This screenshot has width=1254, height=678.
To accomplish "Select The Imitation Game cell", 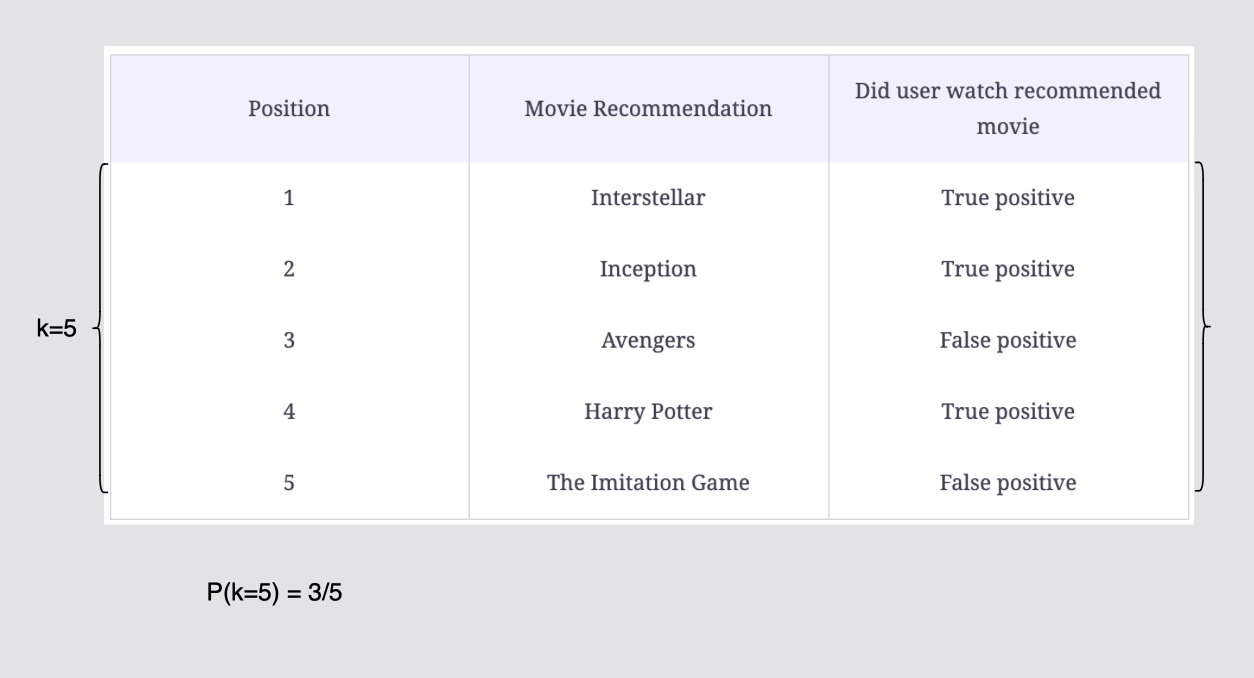I will point(648,483).
